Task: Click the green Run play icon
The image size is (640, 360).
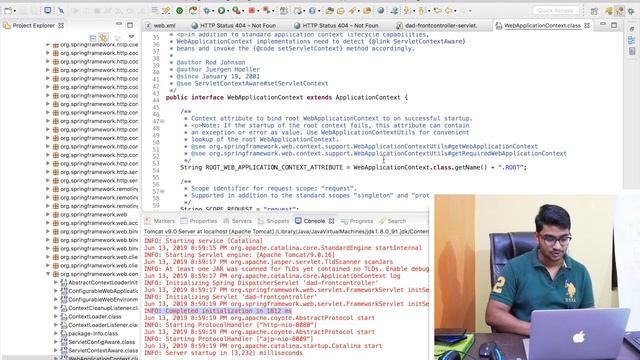Action: point(221,11)
